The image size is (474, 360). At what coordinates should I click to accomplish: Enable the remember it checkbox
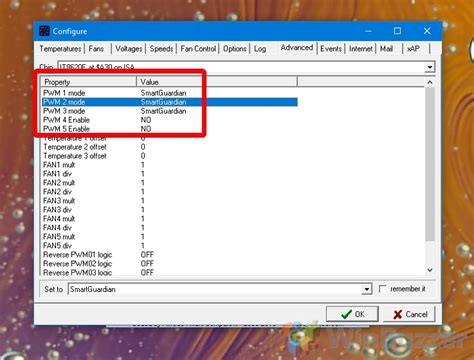click(383, 289)
